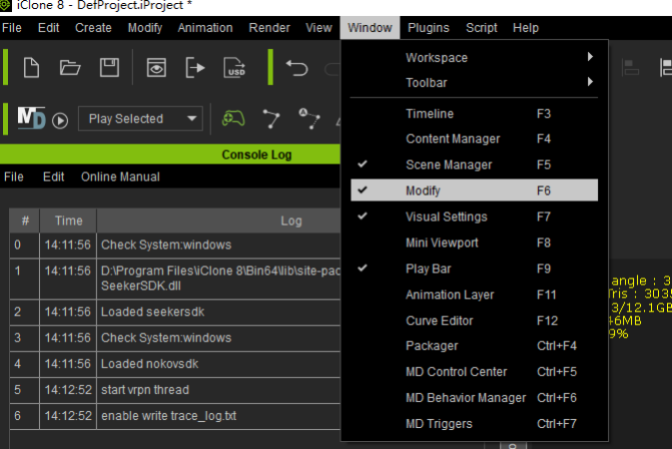Click the green gamepad control icon
672x449 pixels.
pos(233,119)
